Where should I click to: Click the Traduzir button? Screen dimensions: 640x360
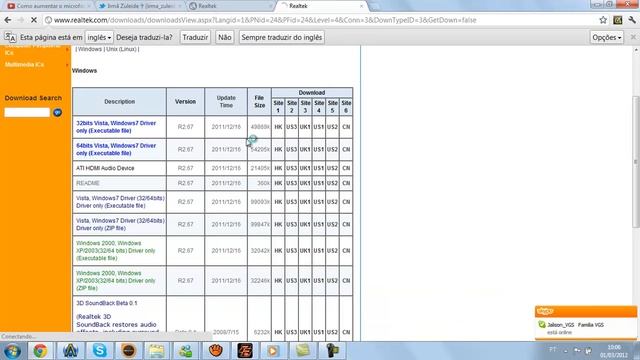pyautogui.click(x=195, y=37)
